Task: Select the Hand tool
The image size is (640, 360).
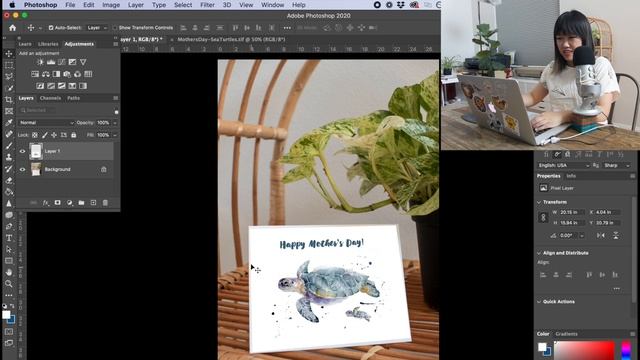Action: [9, 272]
